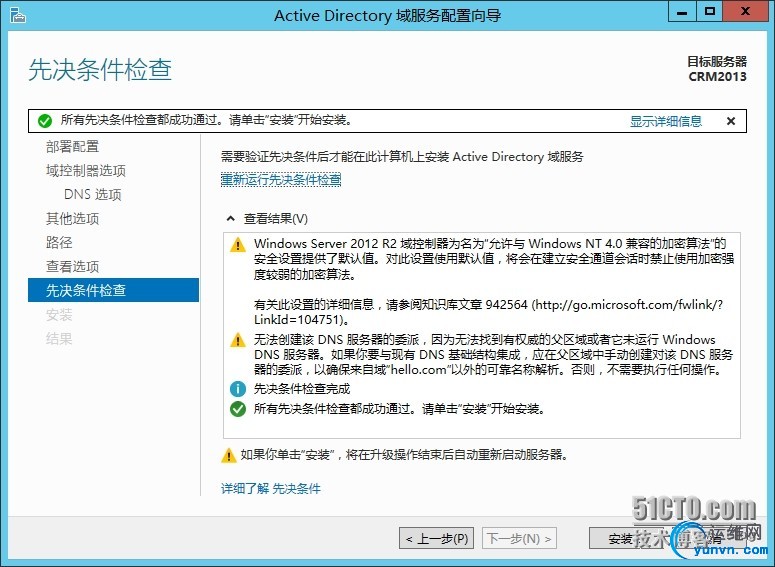Click 先决条件检查完成 result text
This screenshot has width=775, height=567.
pyautogui.click(x=301, y=389)
